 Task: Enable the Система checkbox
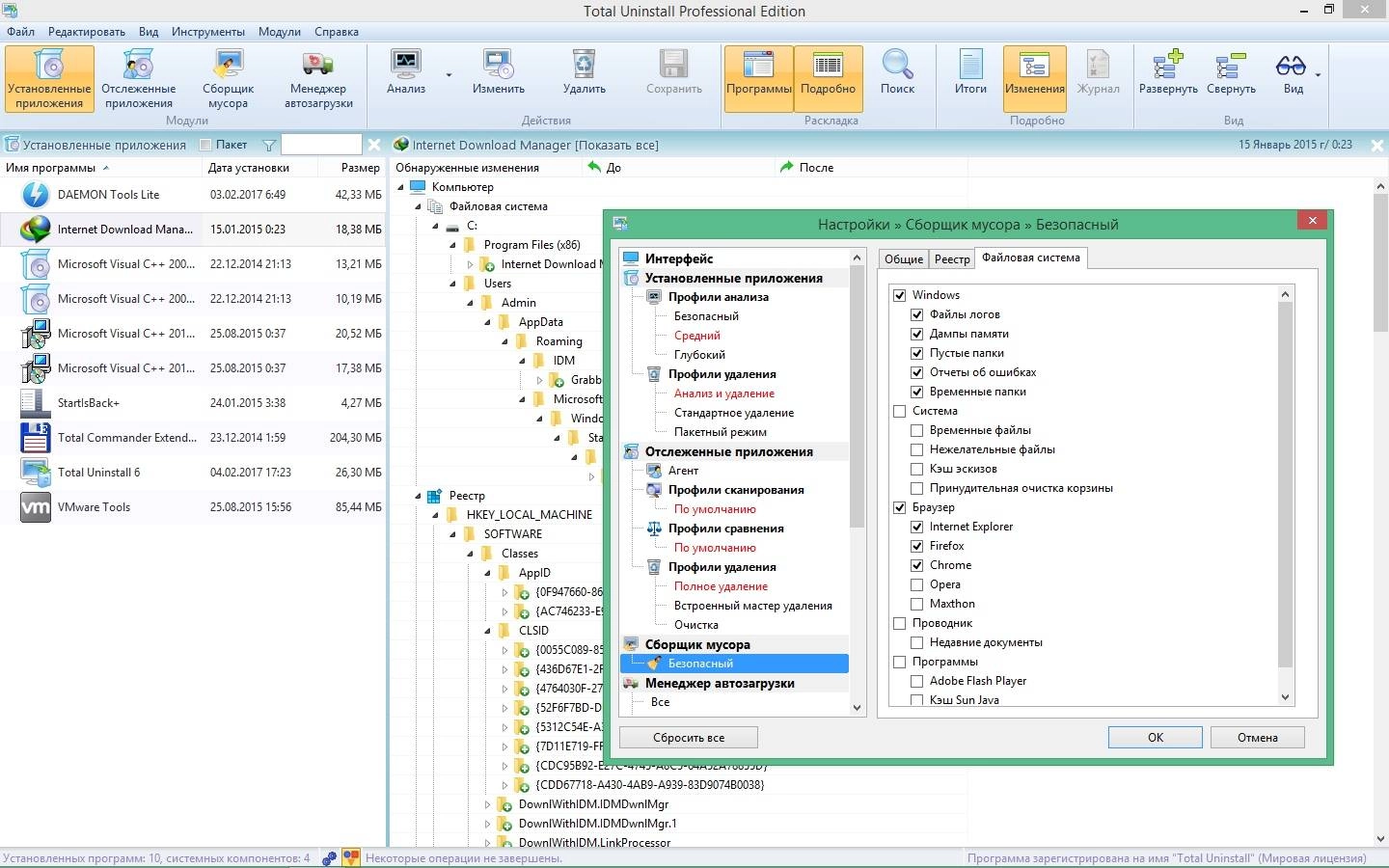tap(900, 411)
